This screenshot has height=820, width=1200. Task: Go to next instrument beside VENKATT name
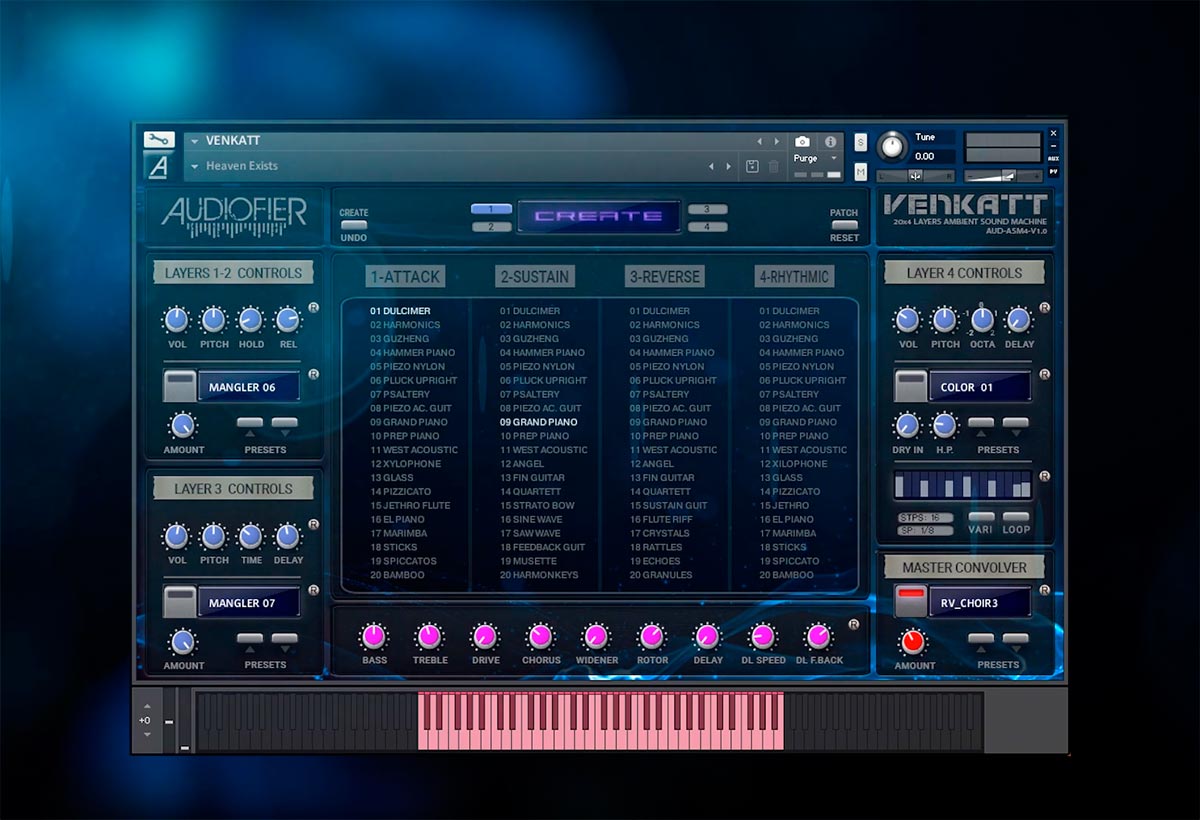click(777, 142)
